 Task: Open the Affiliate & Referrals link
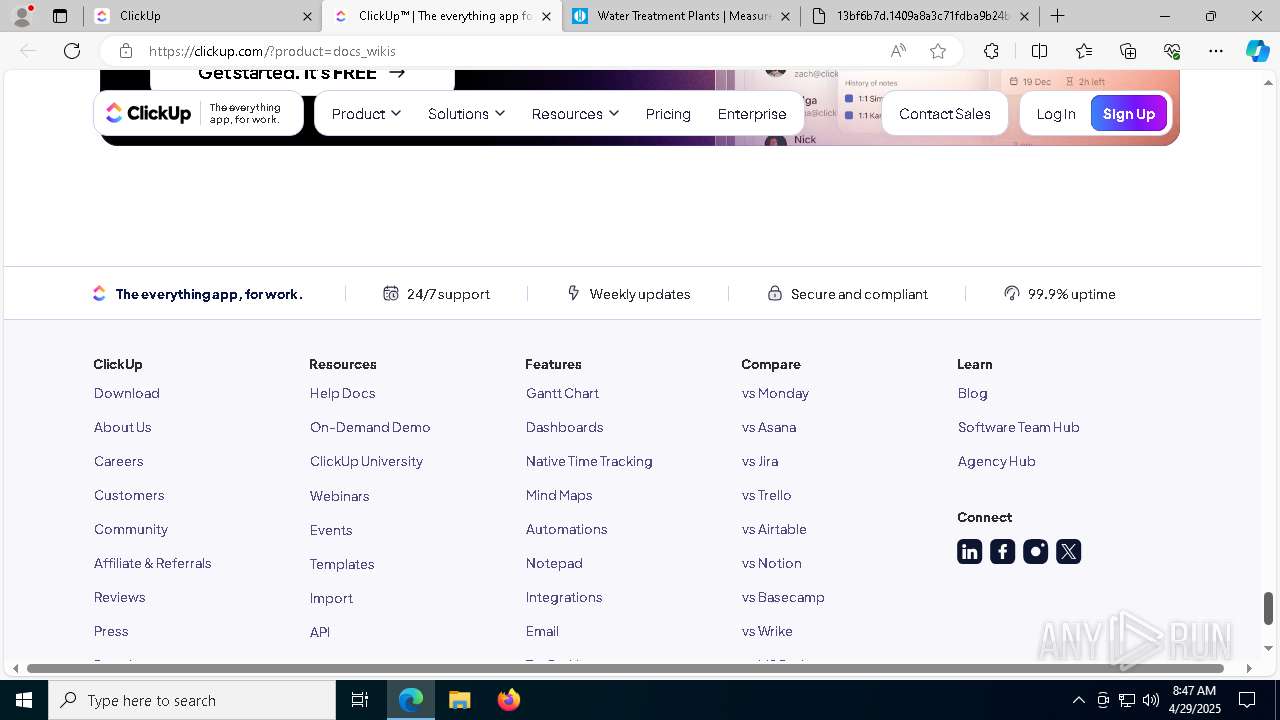point(152,563)
